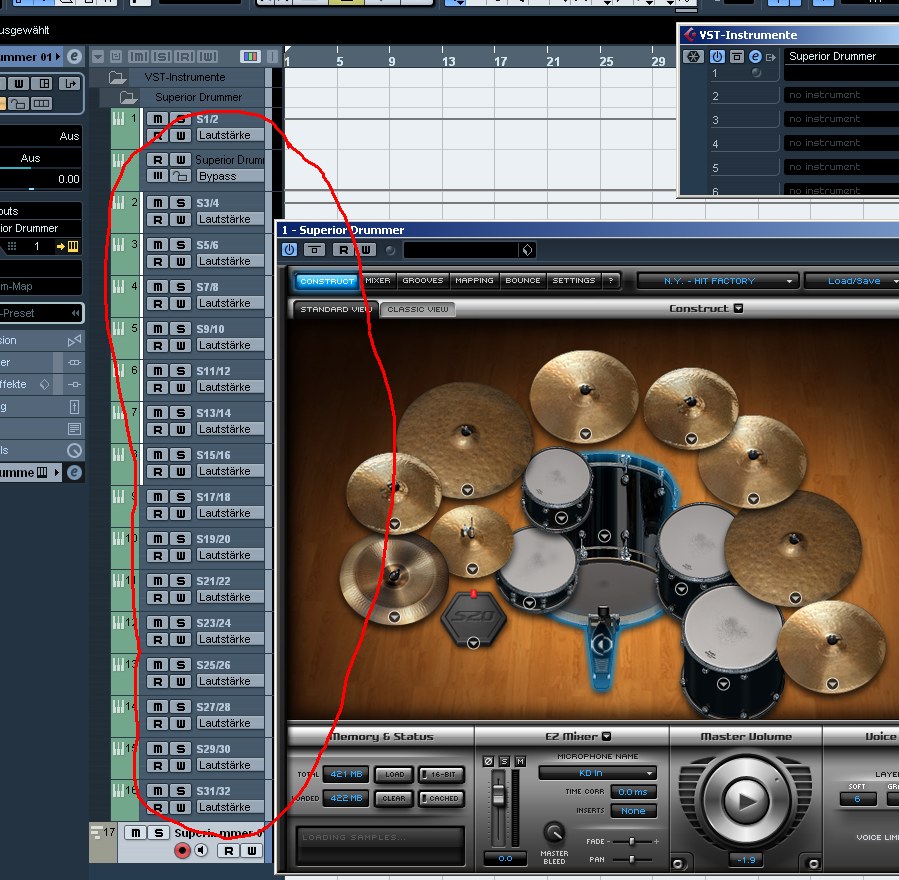
Task: Switch to the CONSTRUCT tab
Action: tap(327, 281)
